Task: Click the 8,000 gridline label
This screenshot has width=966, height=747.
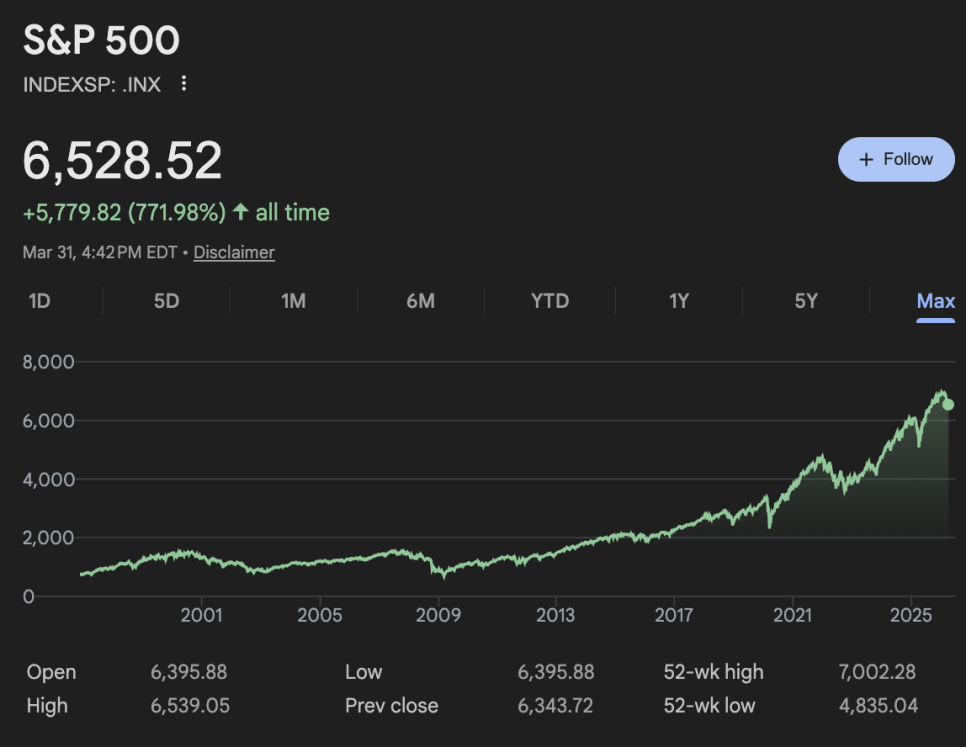Action: click(x=49, y=362)
